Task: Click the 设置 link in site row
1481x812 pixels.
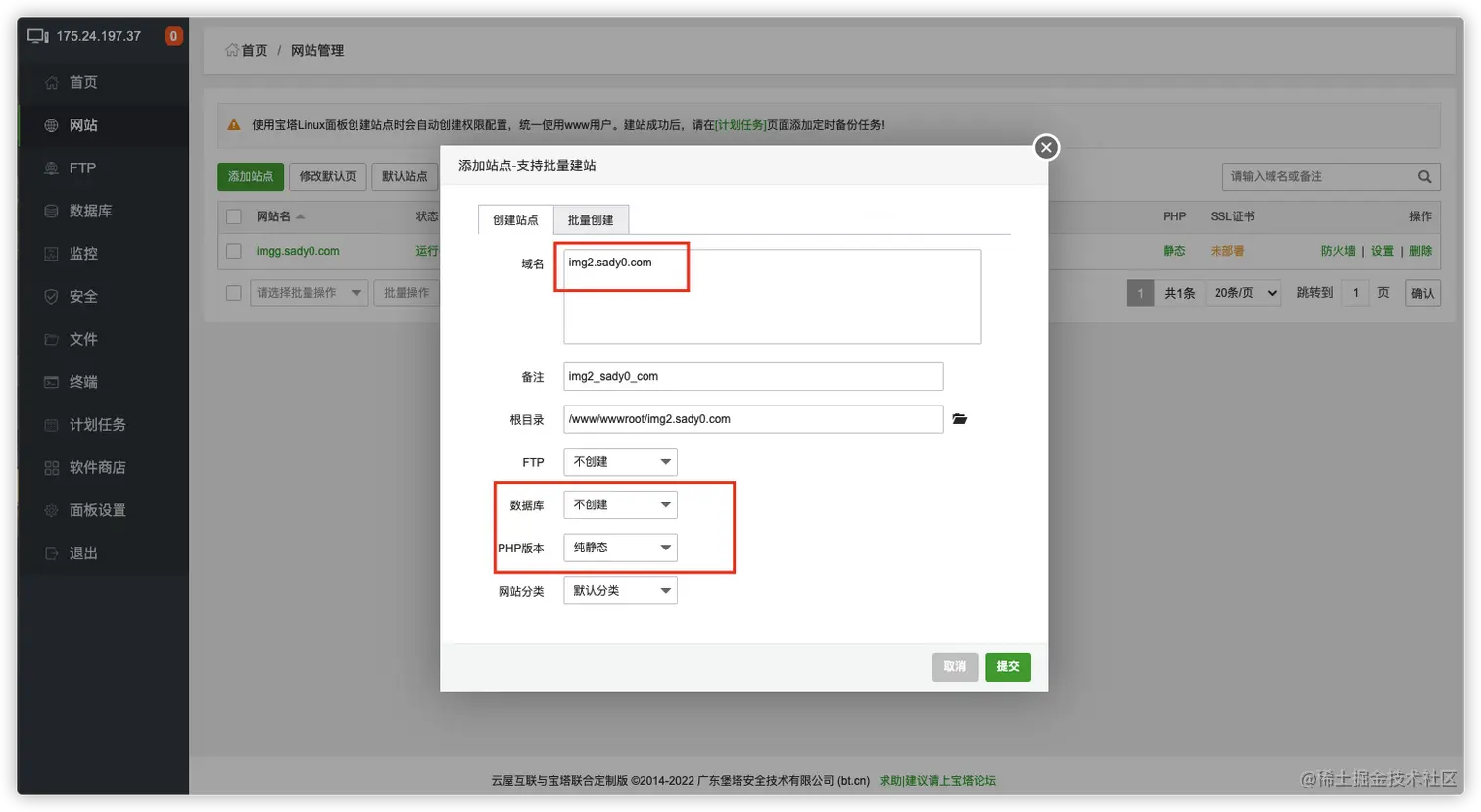Action: click(x=1382, y=251)
